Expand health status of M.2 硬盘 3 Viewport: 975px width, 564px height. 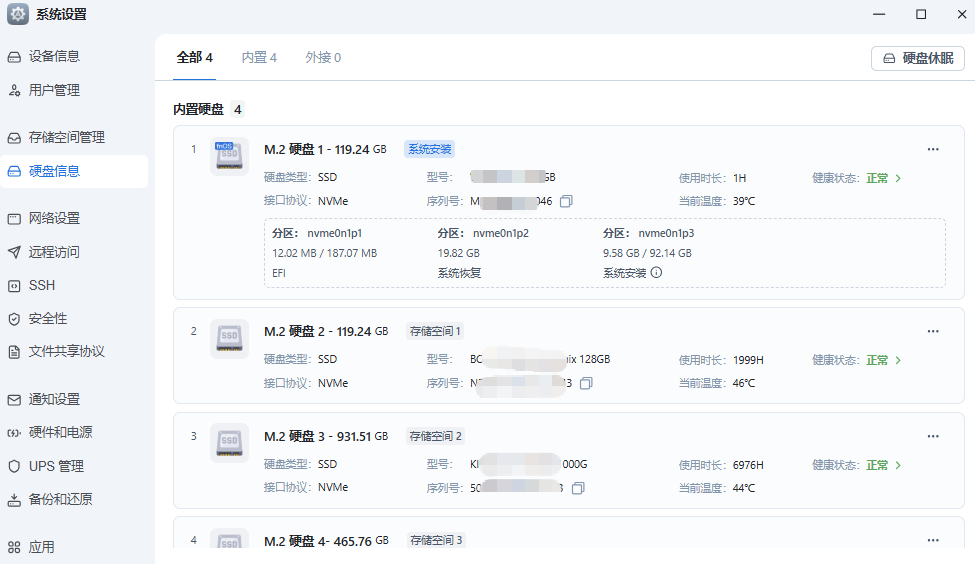898,465
